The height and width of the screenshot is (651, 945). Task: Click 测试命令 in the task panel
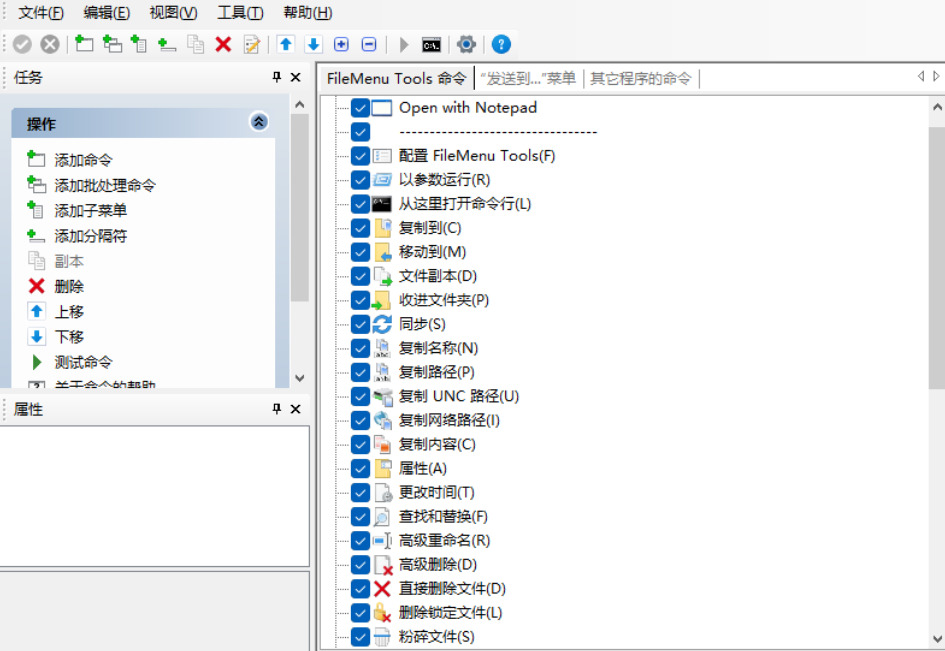(83, 363)
